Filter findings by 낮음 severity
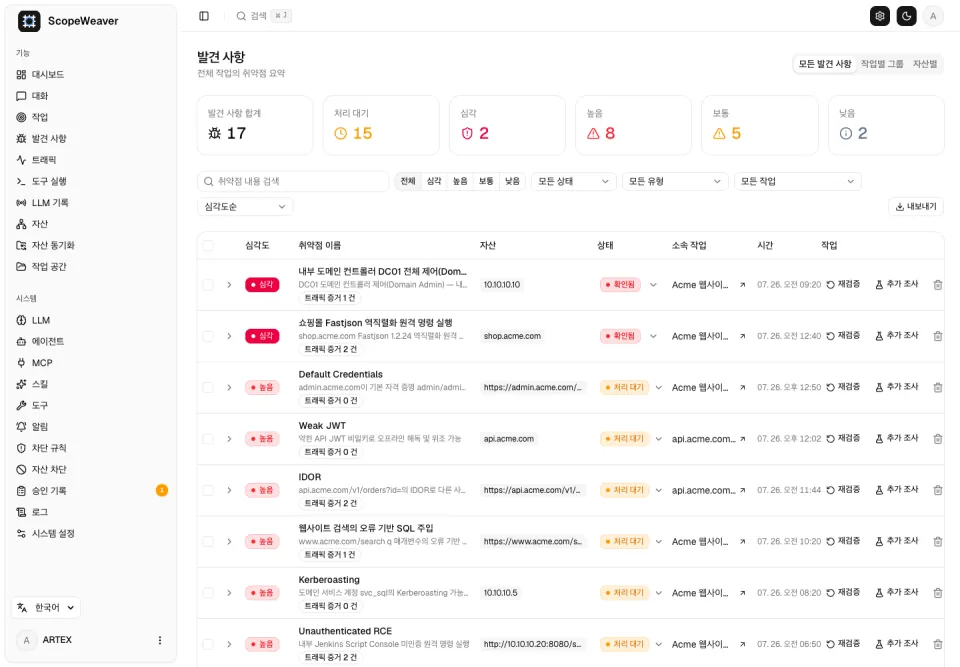The width and height of the screenshot is (960, 667). tap(512, 181)
